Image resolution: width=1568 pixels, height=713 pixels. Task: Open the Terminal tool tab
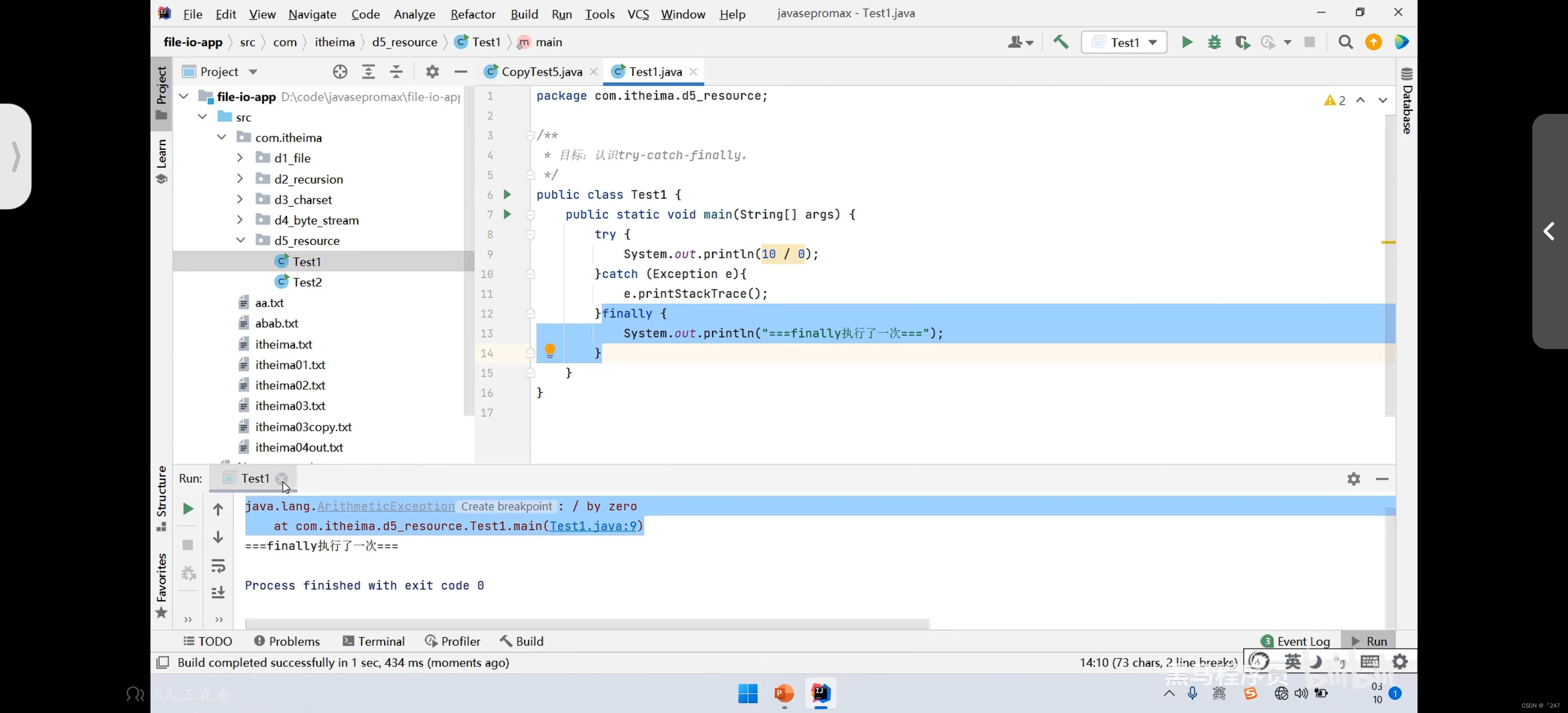374,642
